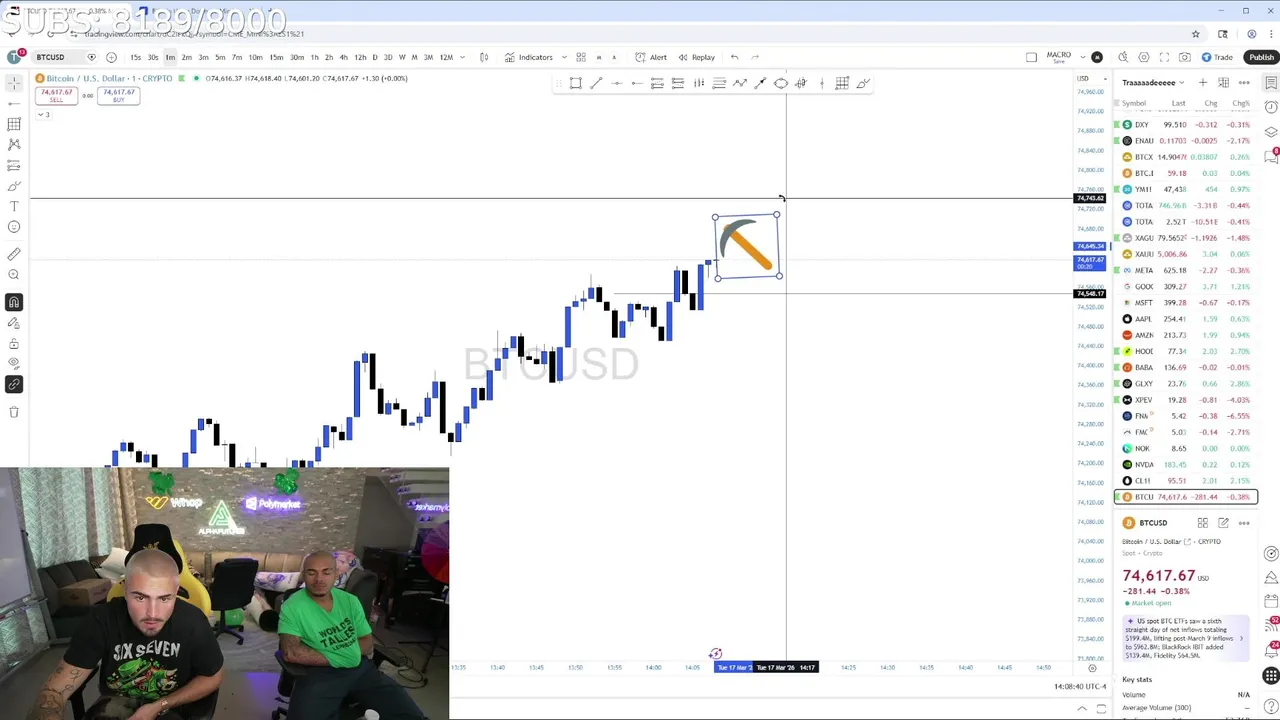Click the Undo arrow
Image resolution: width=1280 pixels, height=720 pixels.
click(x=734, y=57)
